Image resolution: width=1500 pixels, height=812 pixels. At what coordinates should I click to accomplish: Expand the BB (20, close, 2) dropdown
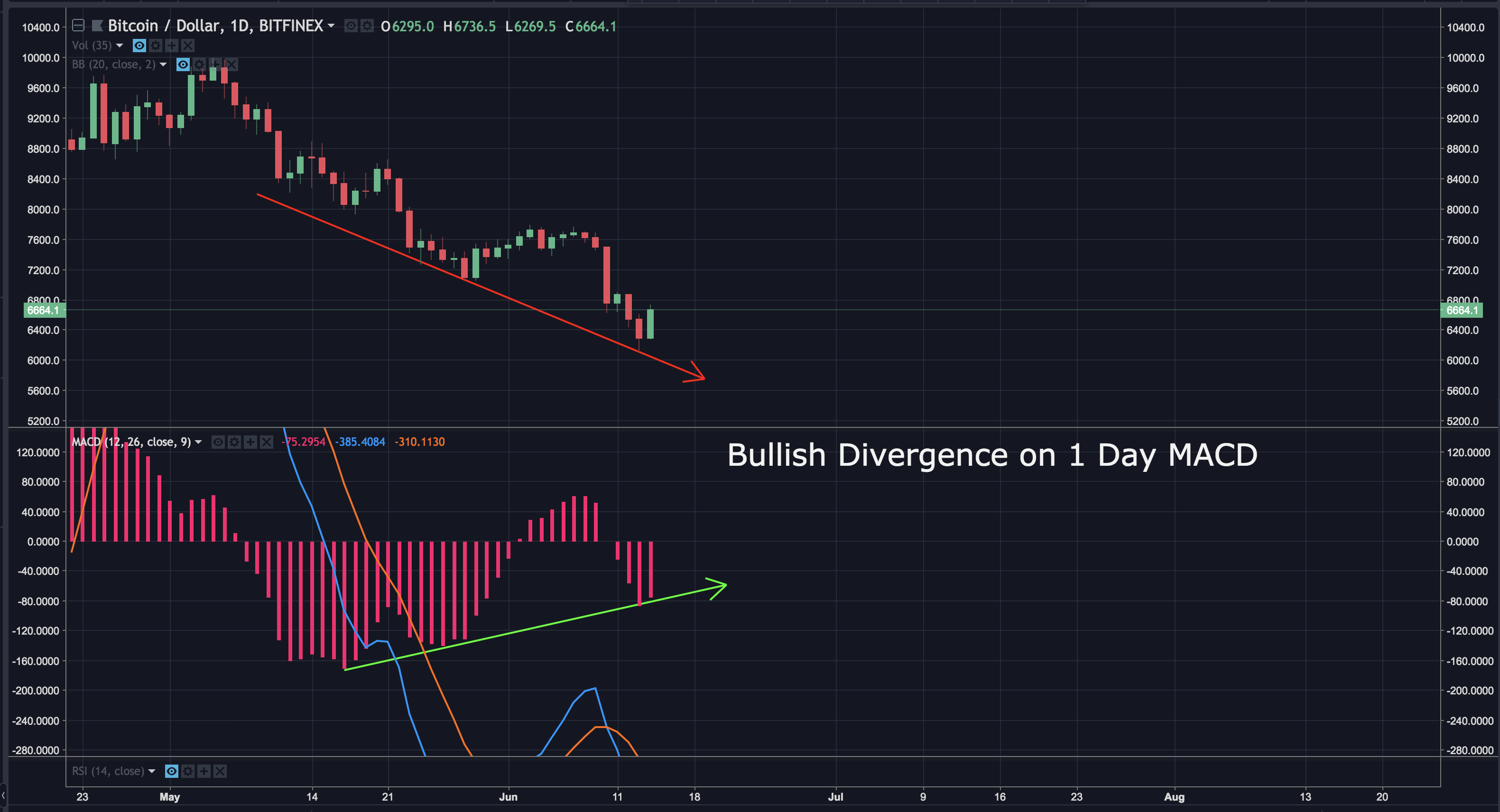163,65
